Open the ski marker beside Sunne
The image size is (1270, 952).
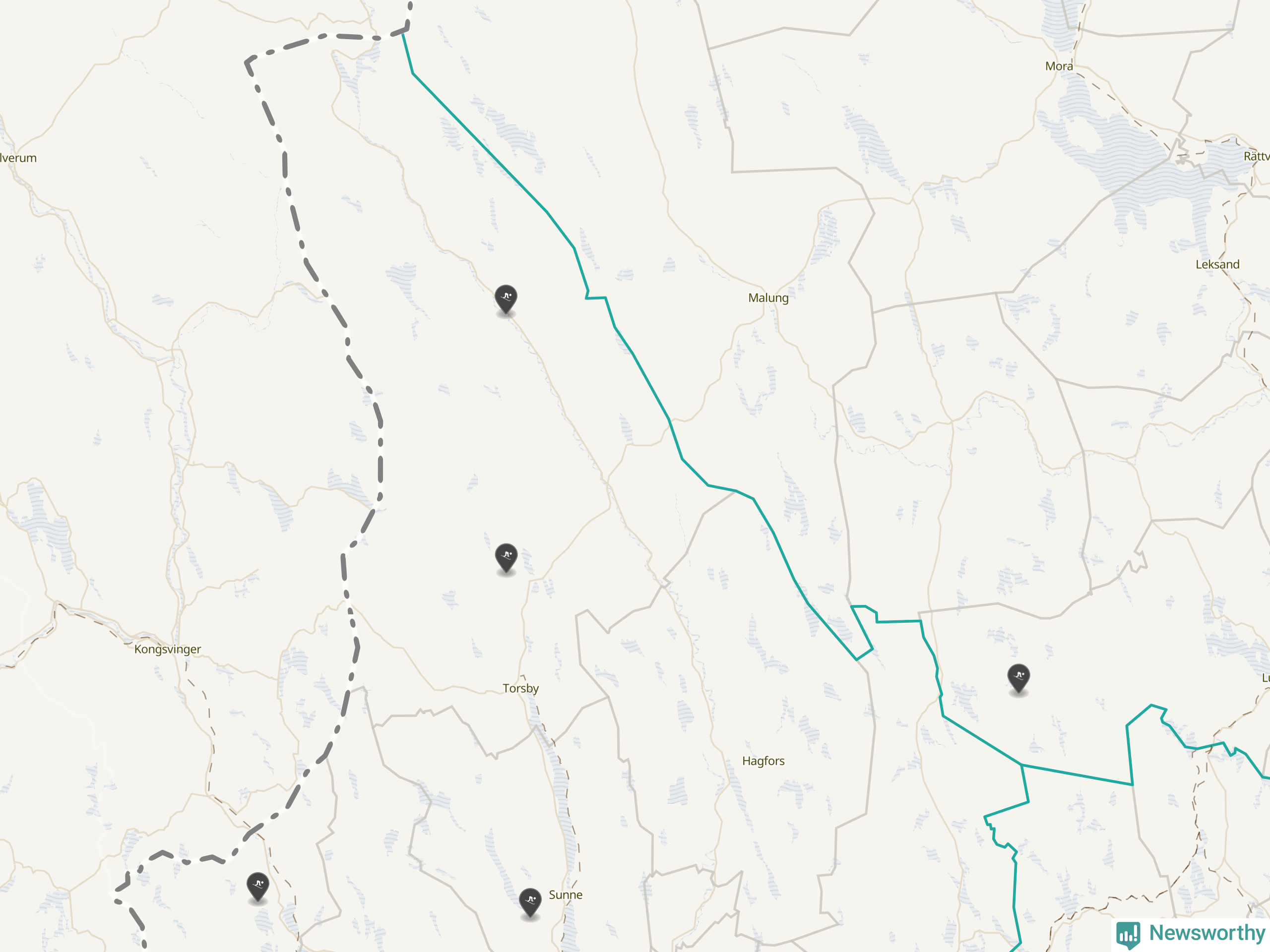(530, 903)
